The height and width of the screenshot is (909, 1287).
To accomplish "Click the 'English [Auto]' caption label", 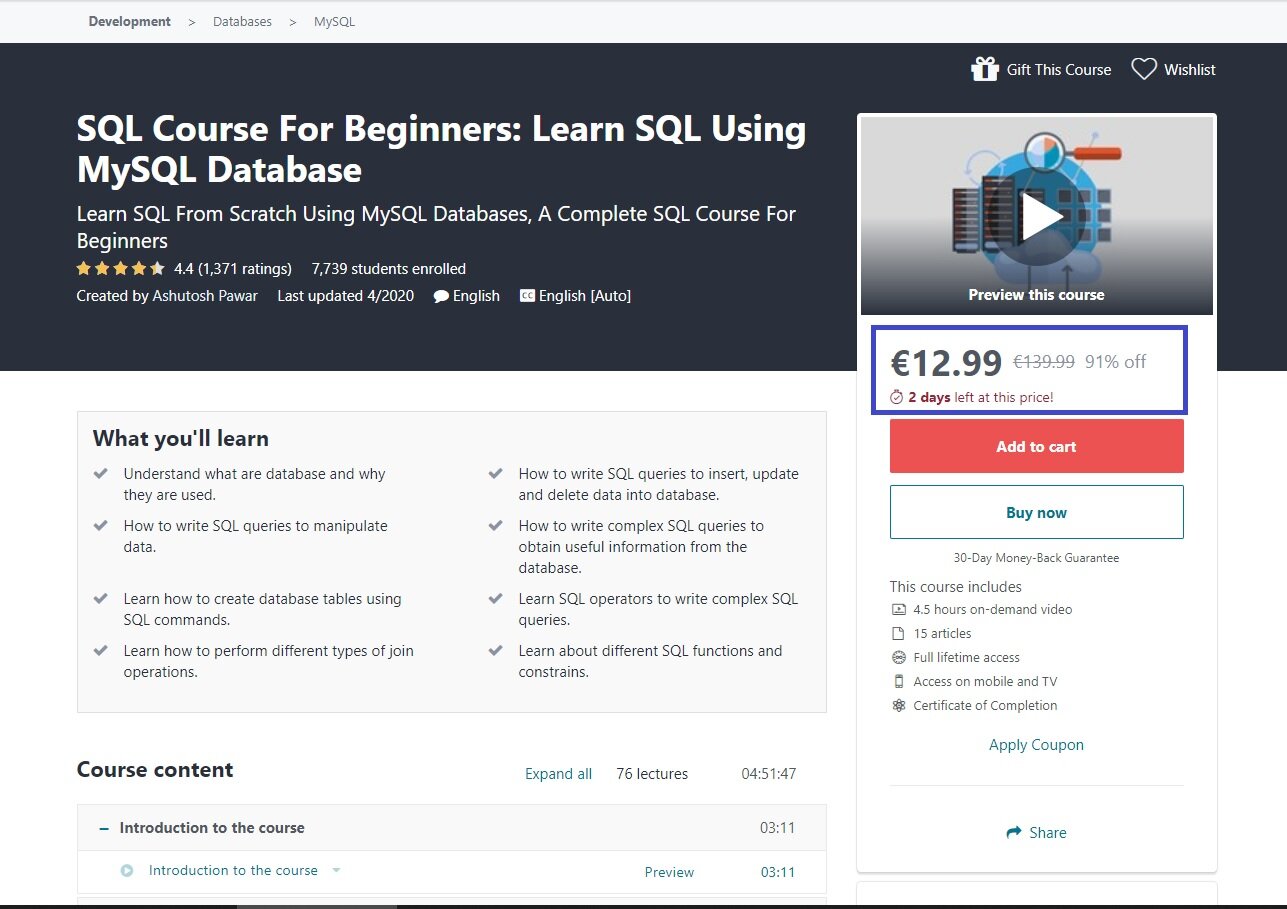I will tap(585, 296).
